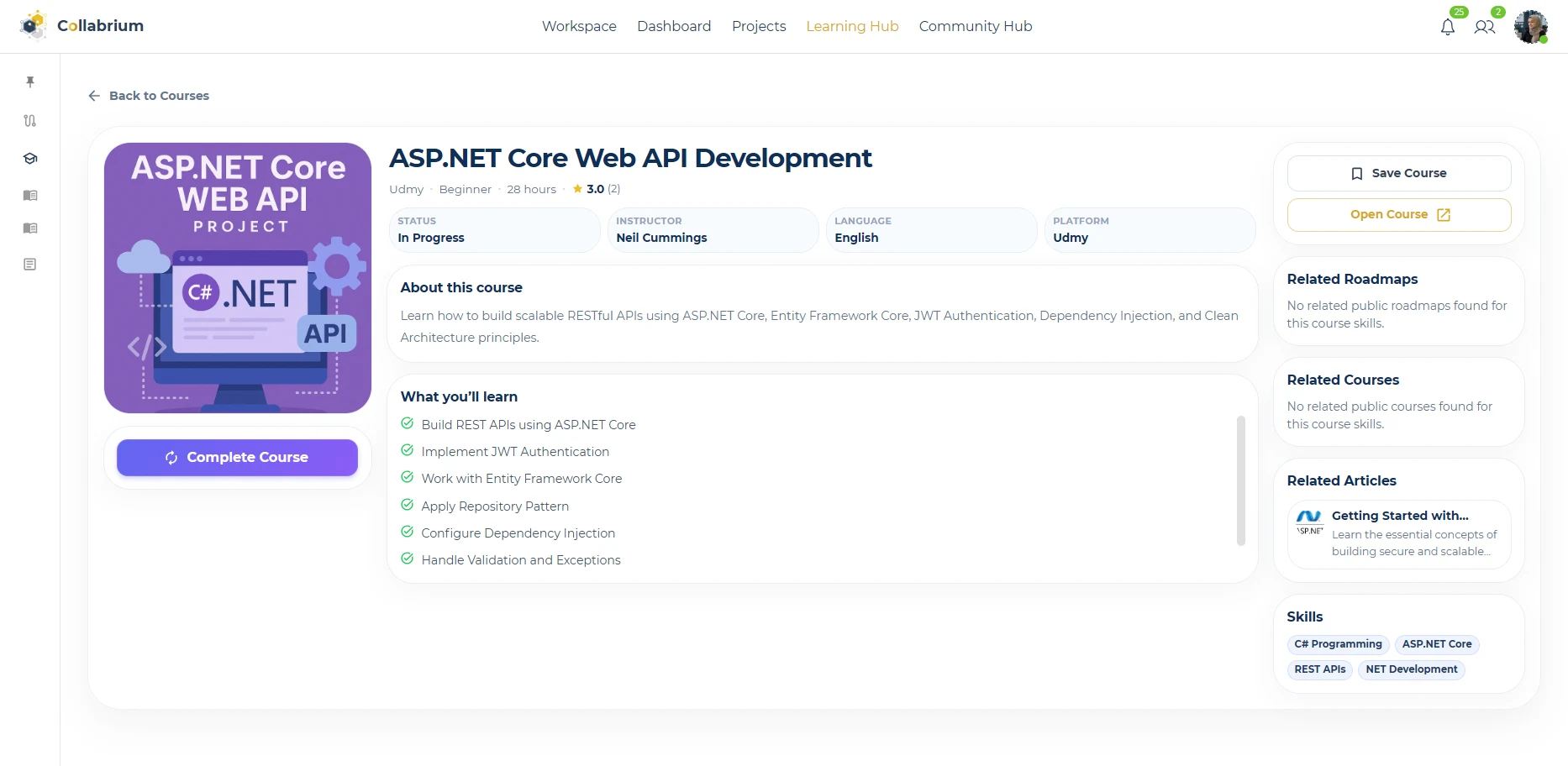This screenshot has width=1568, height=766.
Task: Click the Collabrium logo icon
Action: [x=33, y=25]
